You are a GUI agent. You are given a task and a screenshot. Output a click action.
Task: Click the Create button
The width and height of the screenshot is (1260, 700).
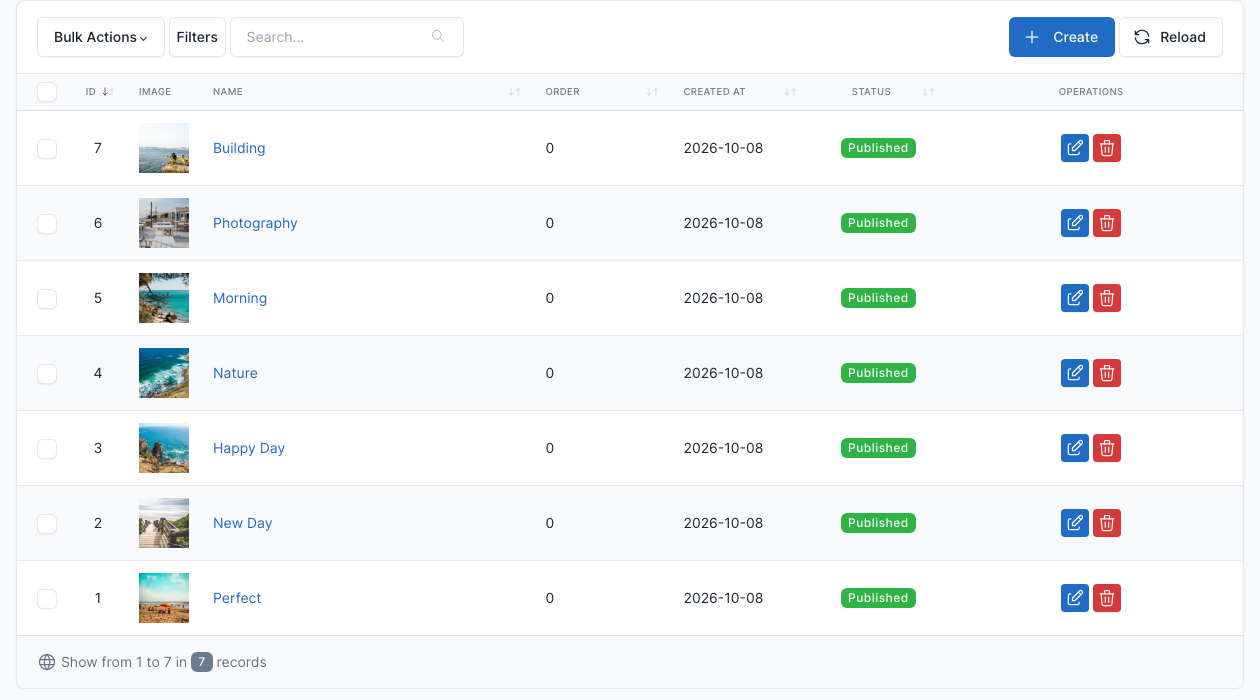coord(1062,37)
